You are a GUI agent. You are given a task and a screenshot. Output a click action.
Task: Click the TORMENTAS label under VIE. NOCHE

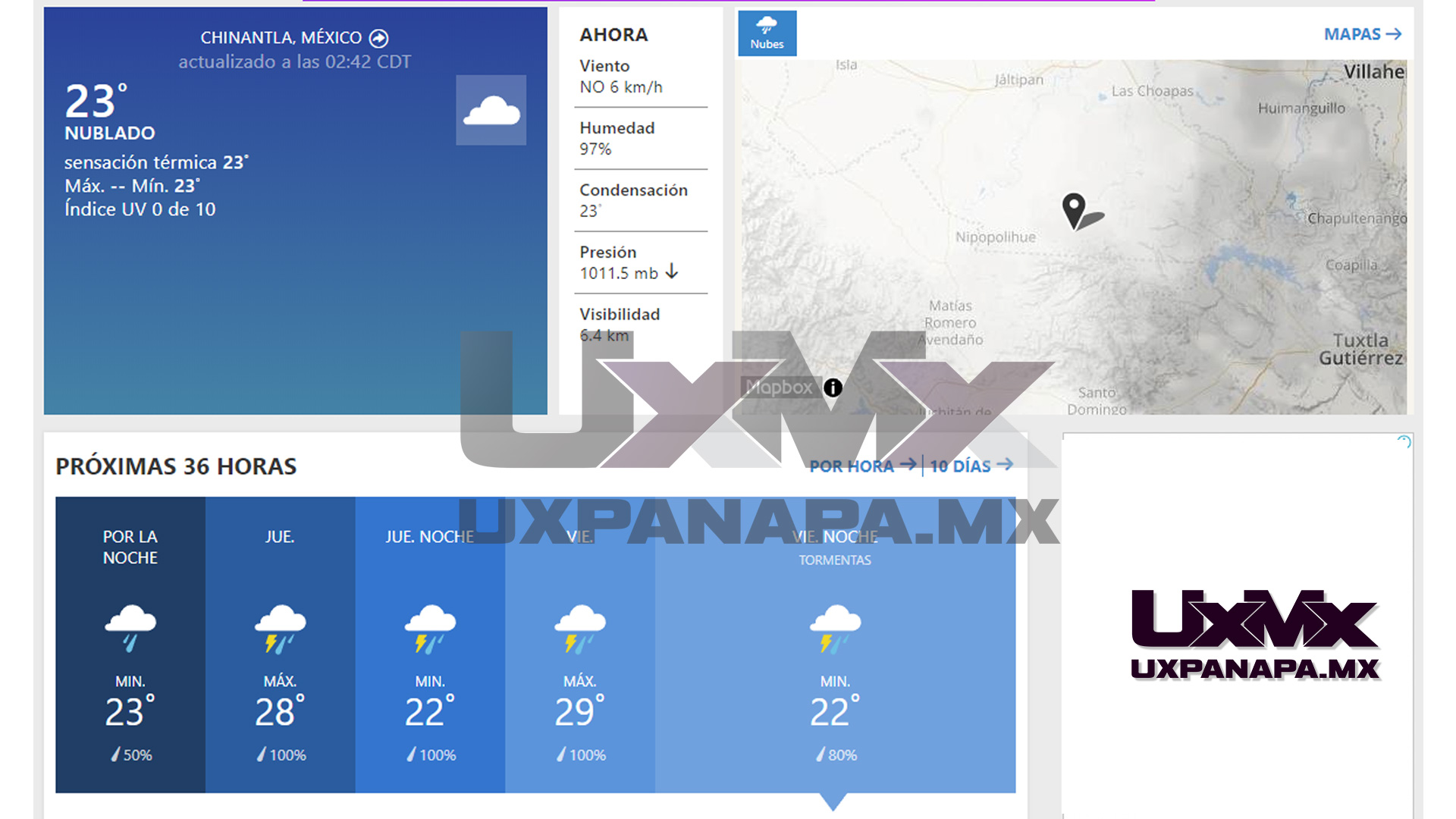[x=835, y=560]
